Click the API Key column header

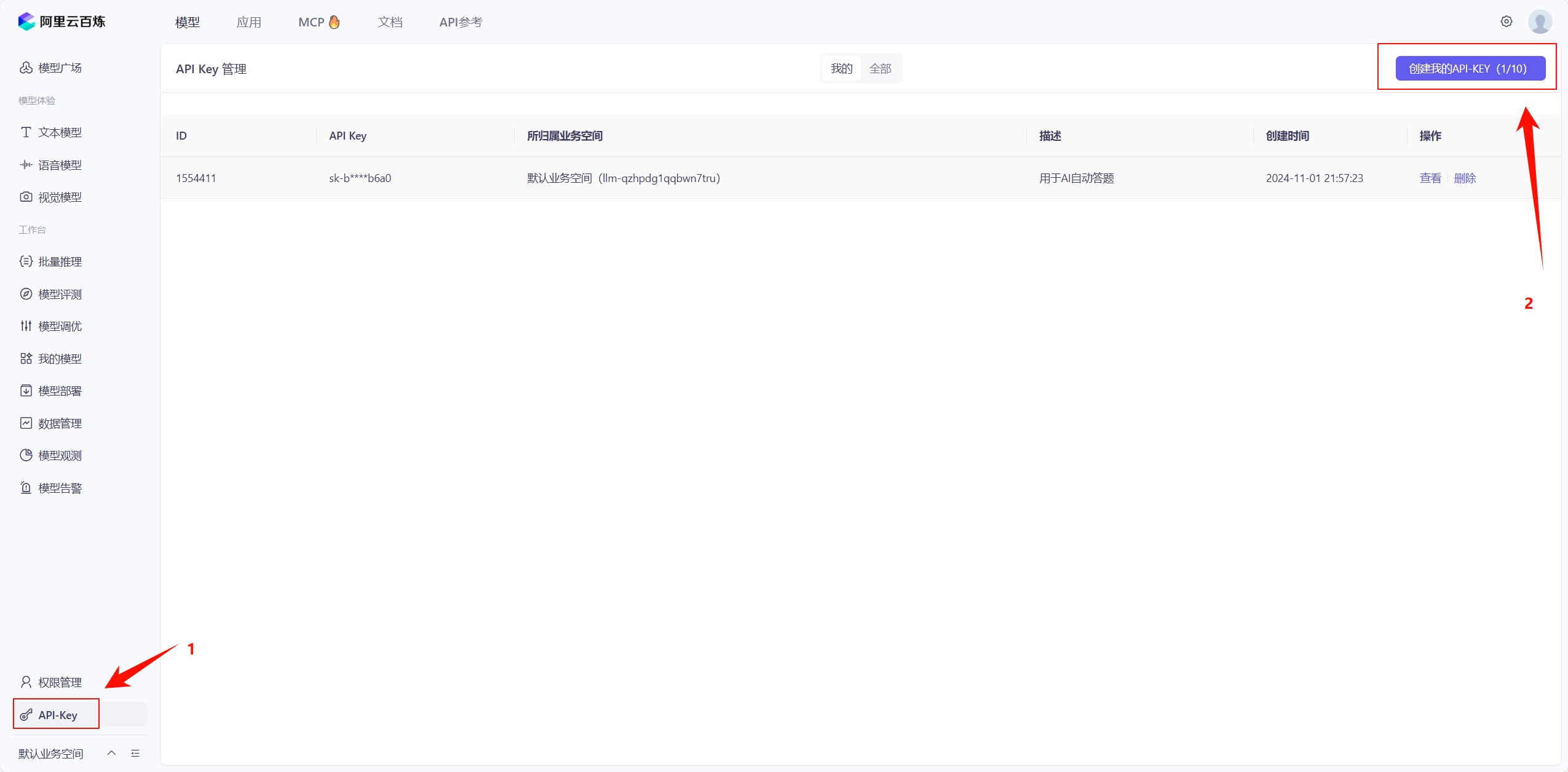(347, 136)
